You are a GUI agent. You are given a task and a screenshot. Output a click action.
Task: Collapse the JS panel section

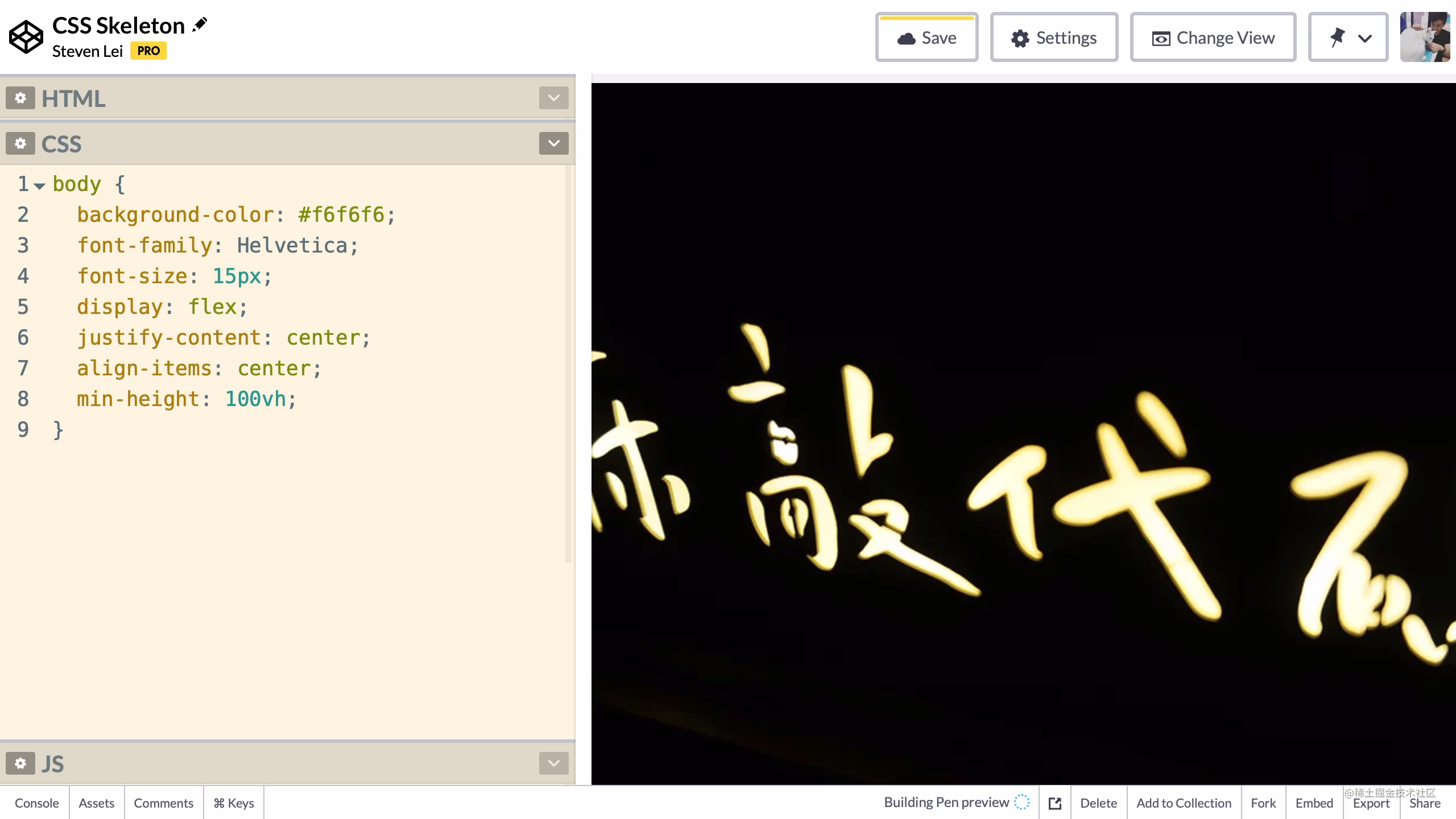tap(554, 763)
